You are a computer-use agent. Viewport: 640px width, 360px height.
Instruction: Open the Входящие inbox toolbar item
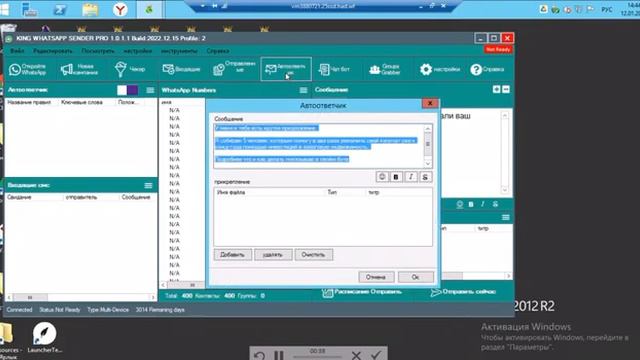(181, 69)
